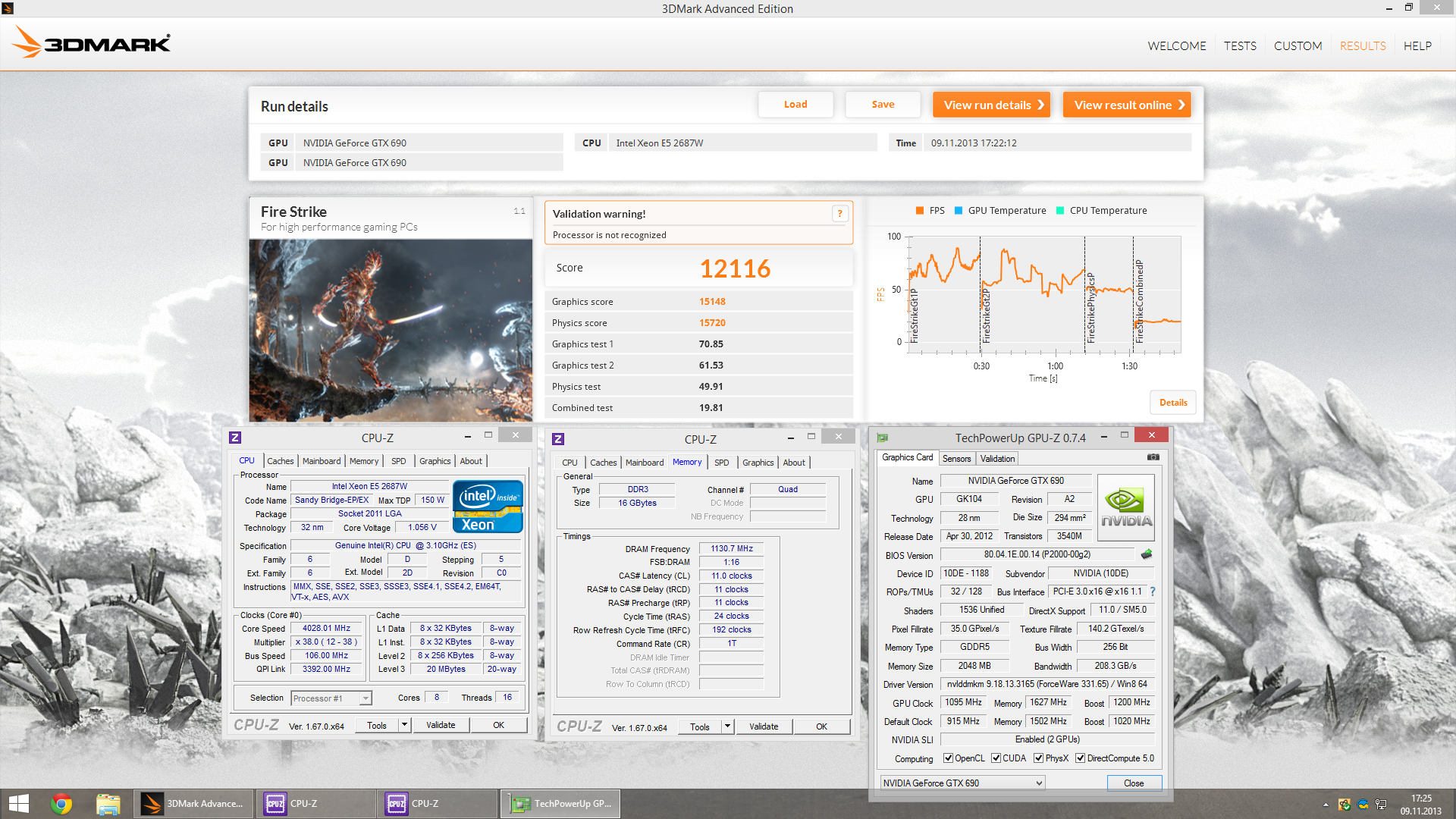
Task: Open File Explorer from the taskbar
Action: pyautogui.click(x=108, y=804)
